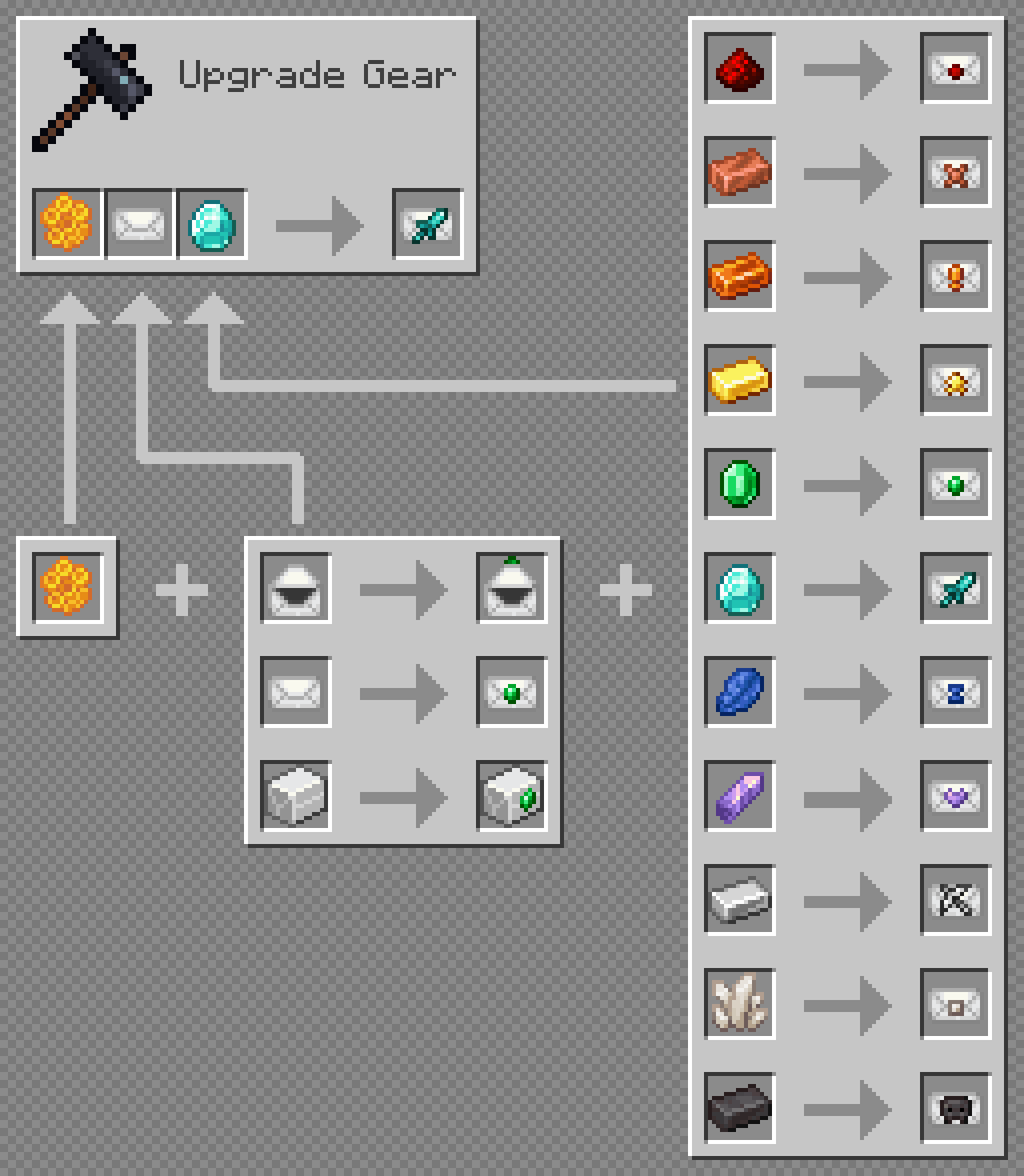Click the white block with emerald result slot

(x=512, y=796)
